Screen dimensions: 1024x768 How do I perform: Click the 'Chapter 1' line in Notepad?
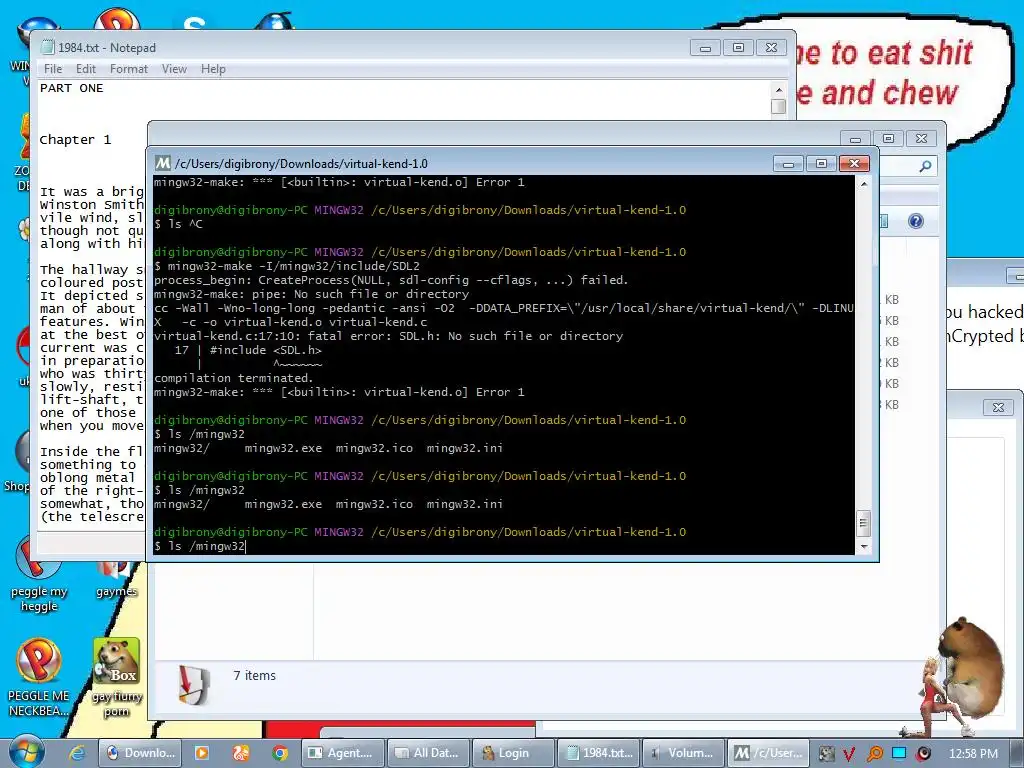(x=75, y=140)
